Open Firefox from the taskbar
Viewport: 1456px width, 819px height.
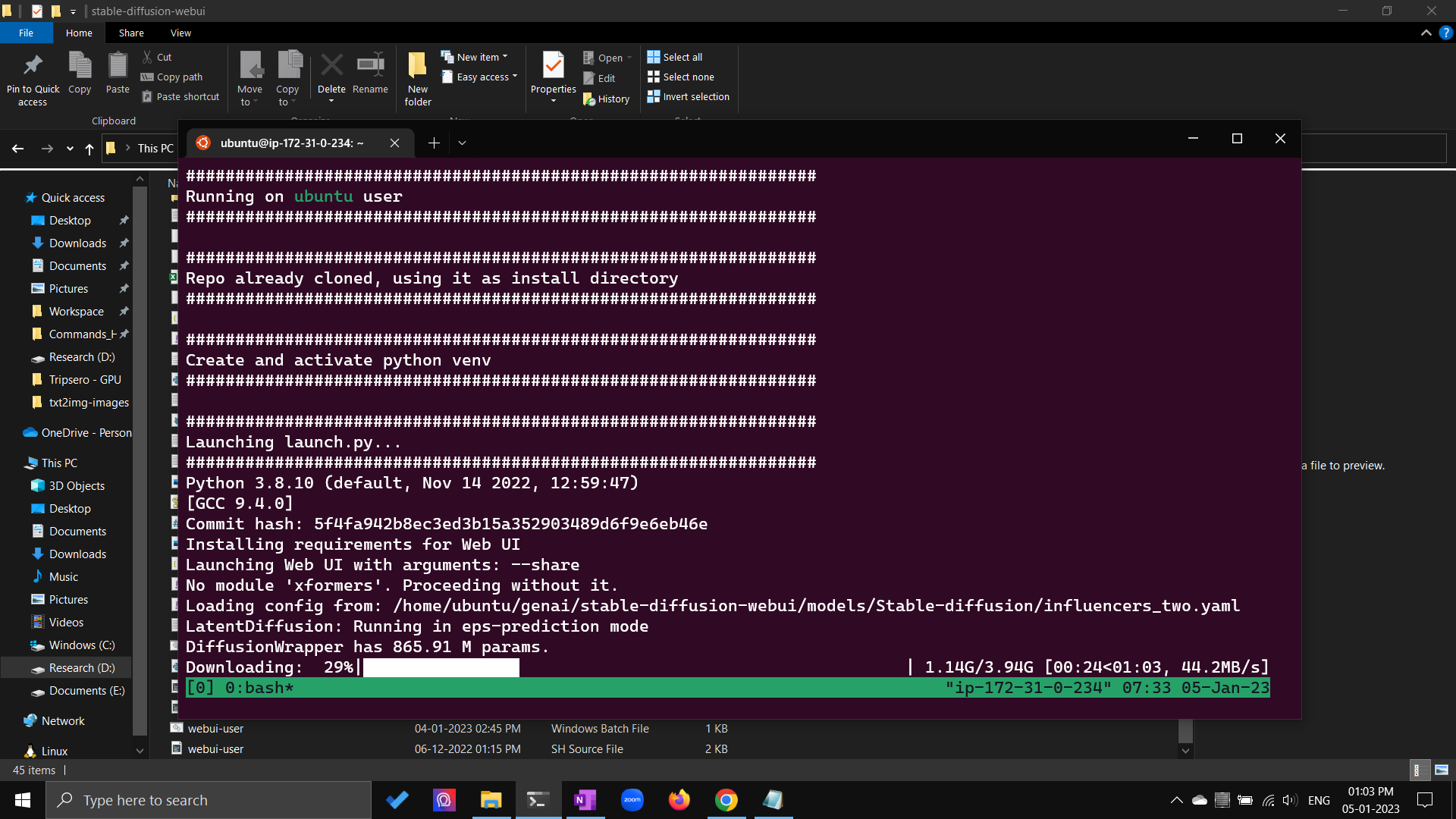(679, 800)
